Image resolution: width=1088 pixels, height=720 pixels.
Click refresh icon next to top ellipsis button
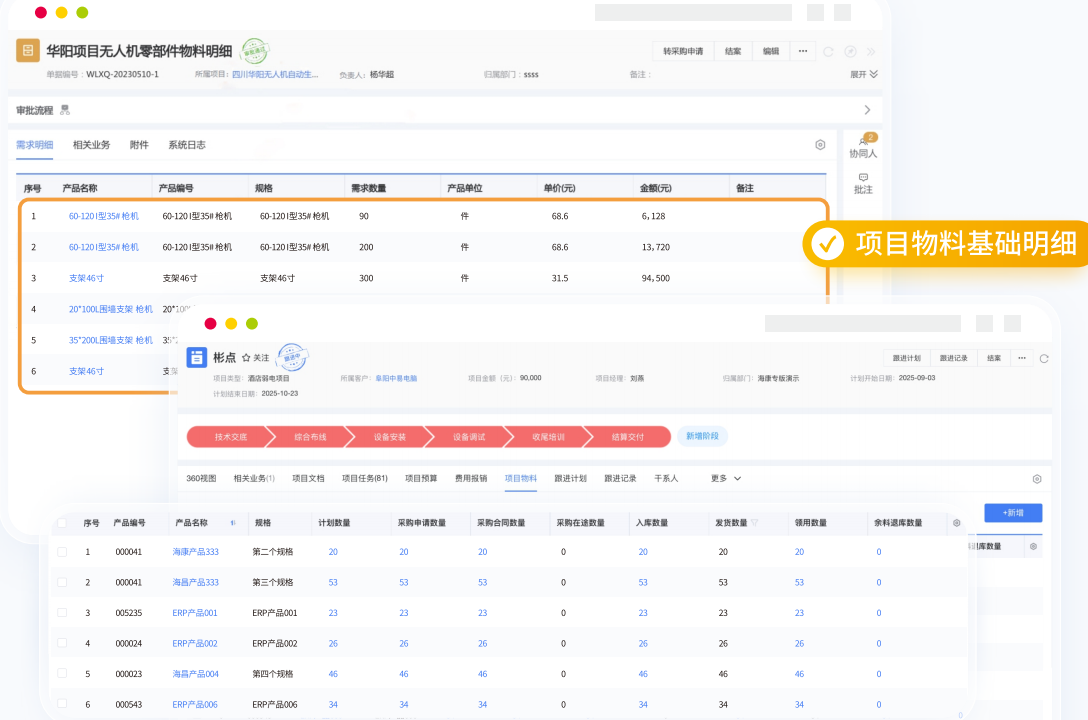[x=828, y=51]
